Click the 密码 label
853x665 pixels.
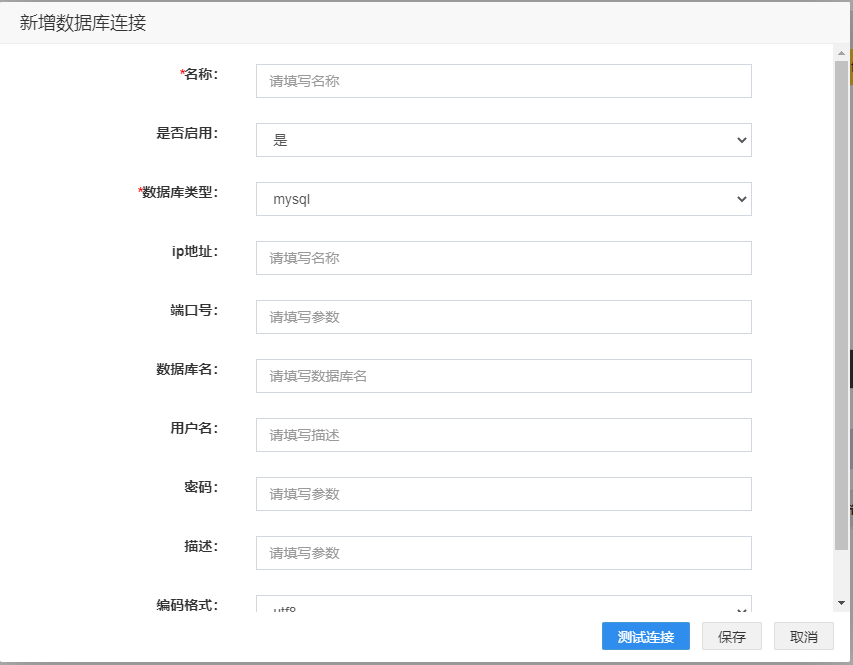(x=201, y=487)
